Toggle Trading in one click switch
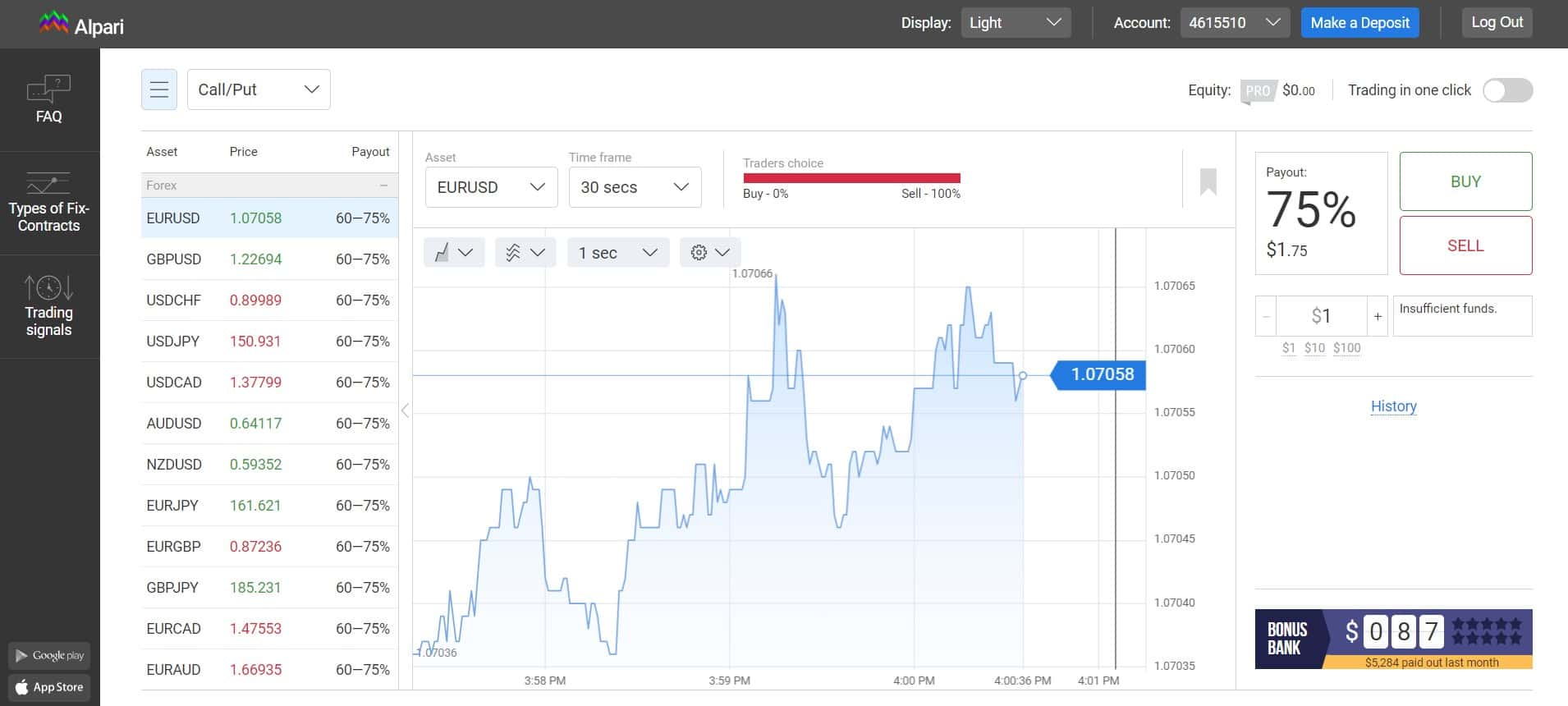The width and height of the screenshot is (1568, 706). tap(1507, 90)
